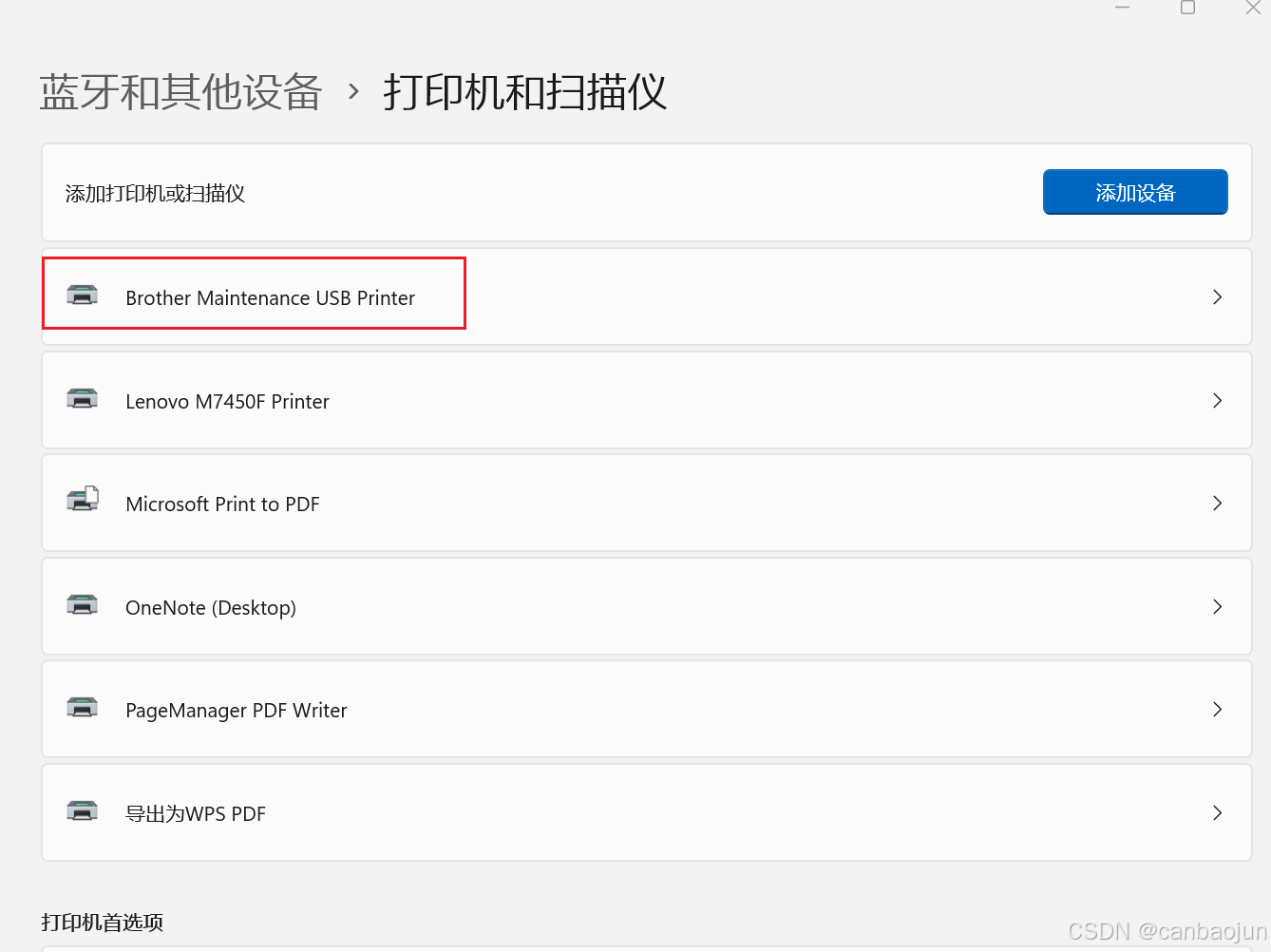Screen dimensions: 1271x952
Task: Click the 打印机和扫描仪 page title
Action: pos(525,93)
